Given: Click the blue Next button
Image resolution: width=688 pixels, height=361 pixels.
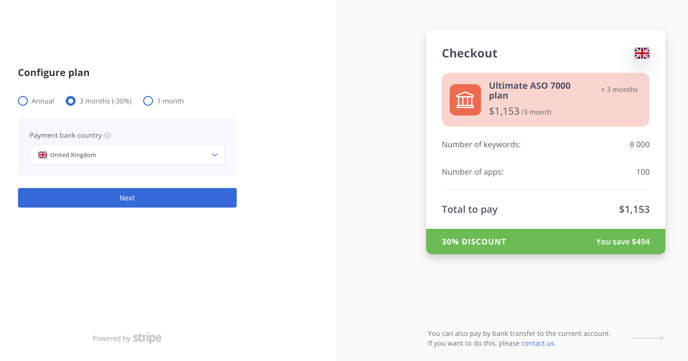Looking at the screenshot, I should tap(127, 198).
